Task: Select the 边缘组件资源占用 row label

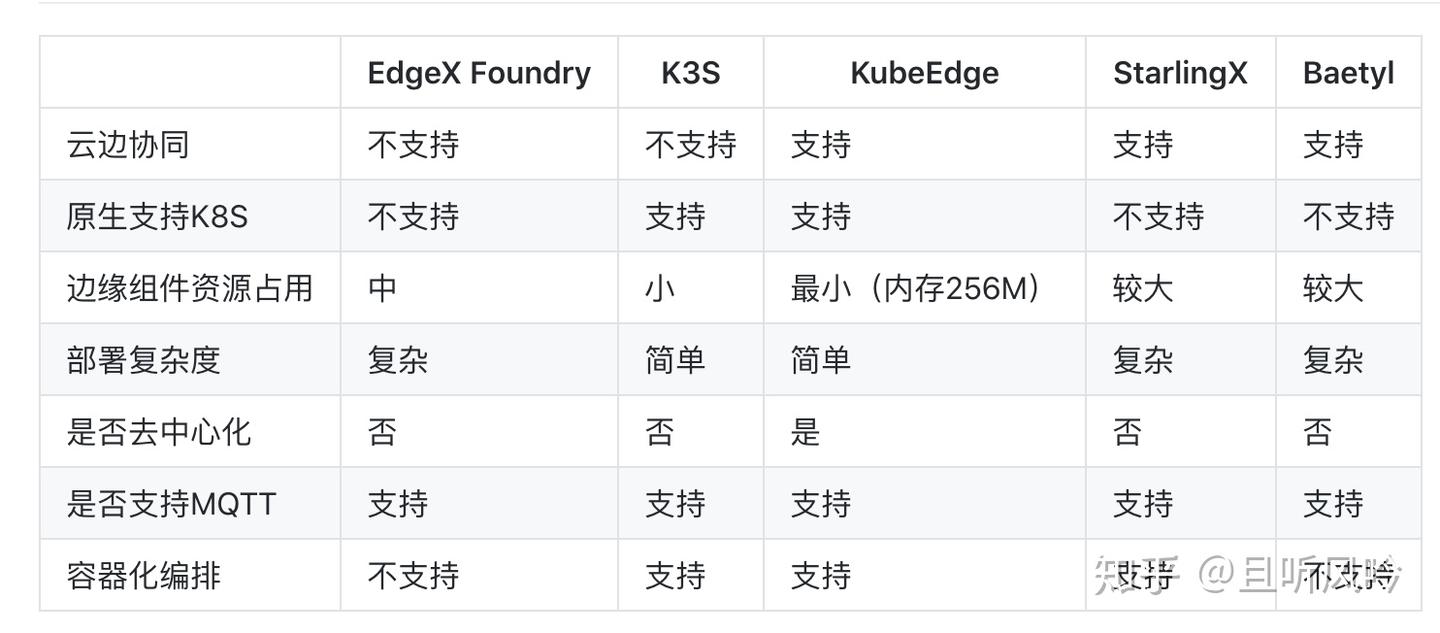Action: (190, 289)
